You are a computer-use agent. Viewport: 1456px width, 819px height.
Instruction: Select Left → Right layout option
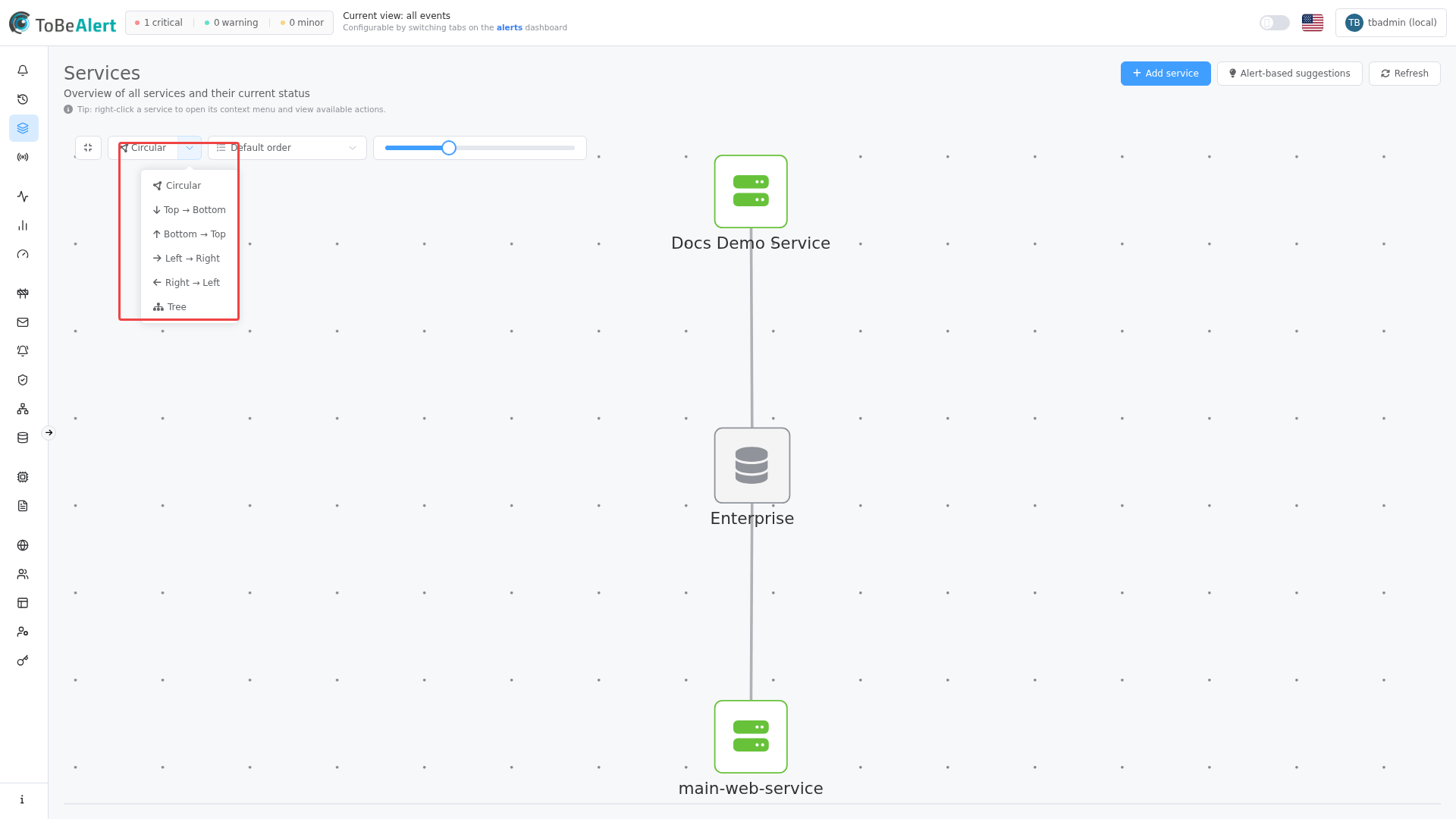189,259
